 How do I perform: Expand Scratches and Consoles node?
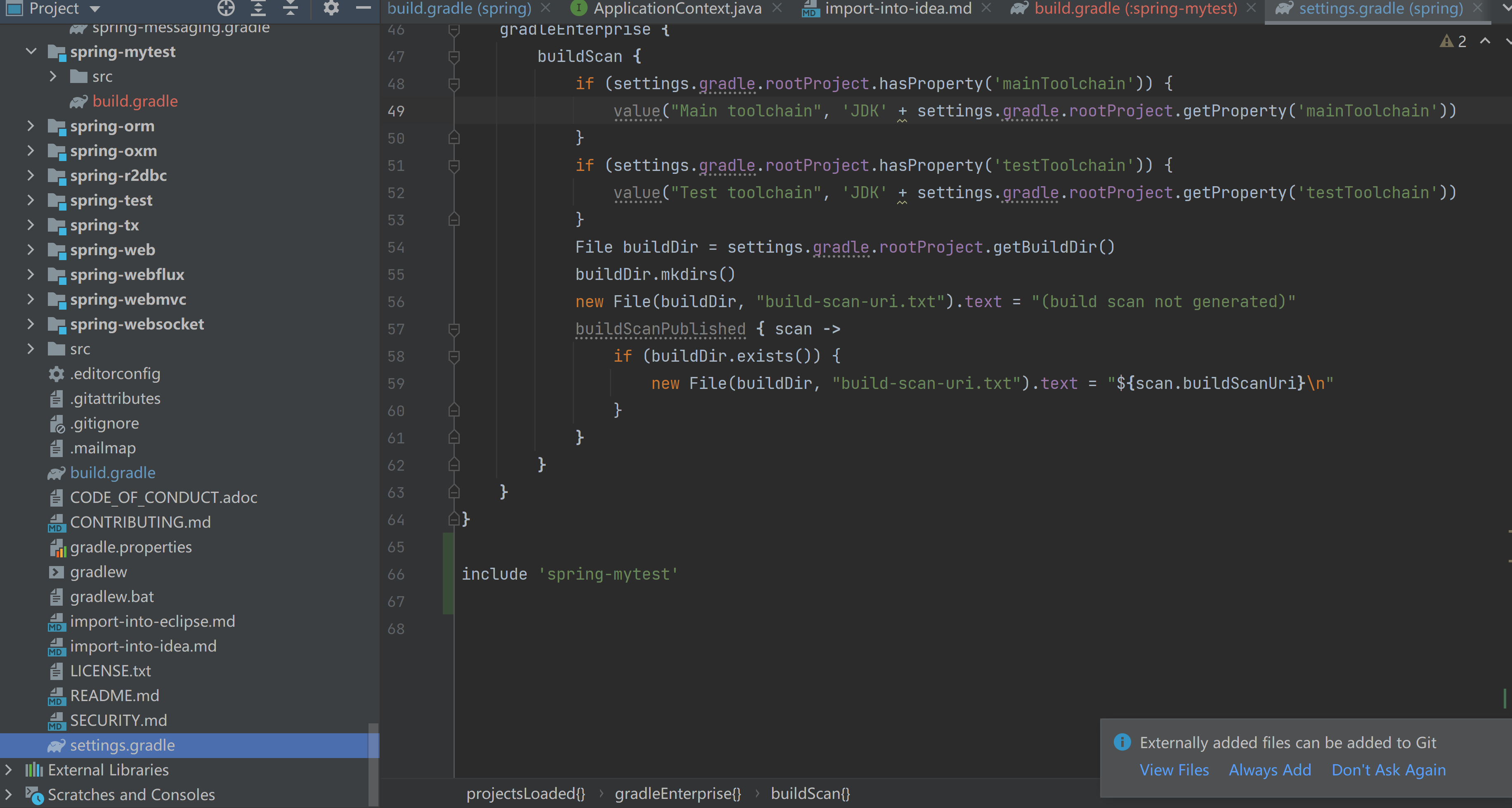(8, 794)
